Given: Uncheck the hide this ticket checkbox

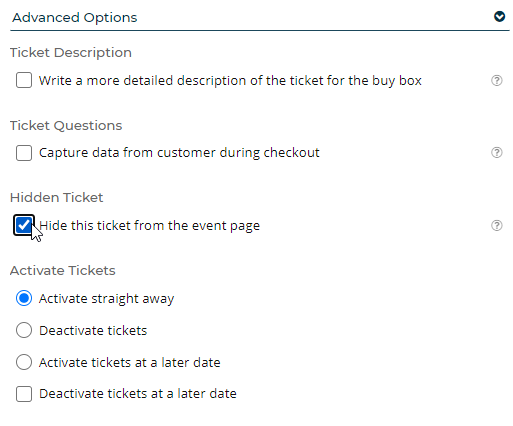Looking at the screenshot, I should pyautogui.click(x=24, y=225).
